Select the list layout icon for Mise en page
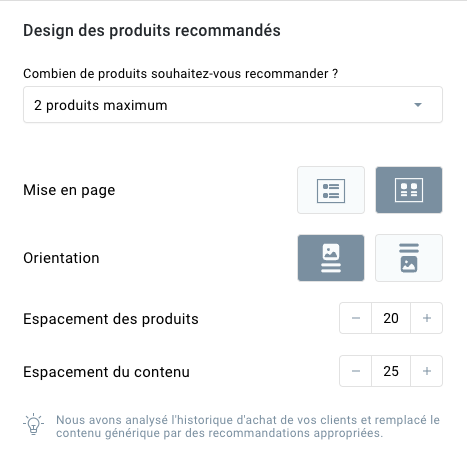 [x=331, y=190]
